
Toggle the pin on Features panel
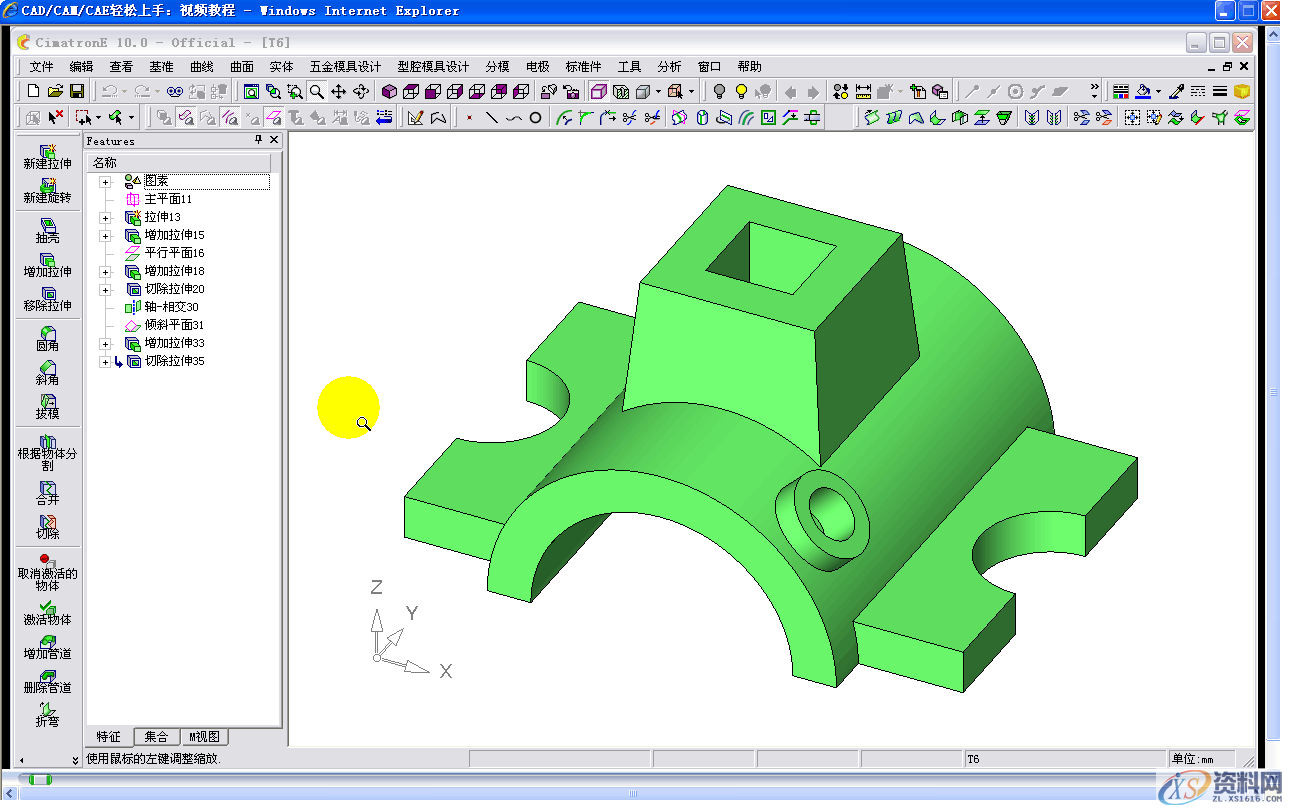click(258, 141)
